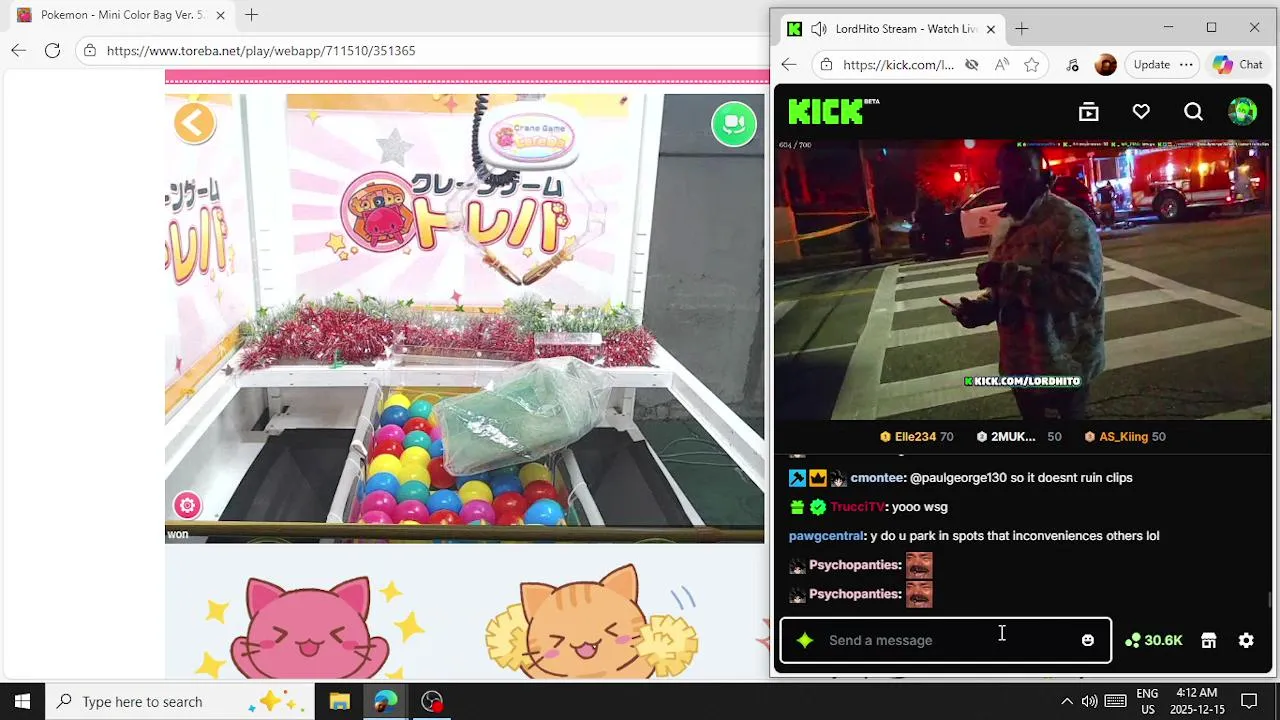Favorite the Kick page with star
The image size is (1280, 720).
point(1032,65)
